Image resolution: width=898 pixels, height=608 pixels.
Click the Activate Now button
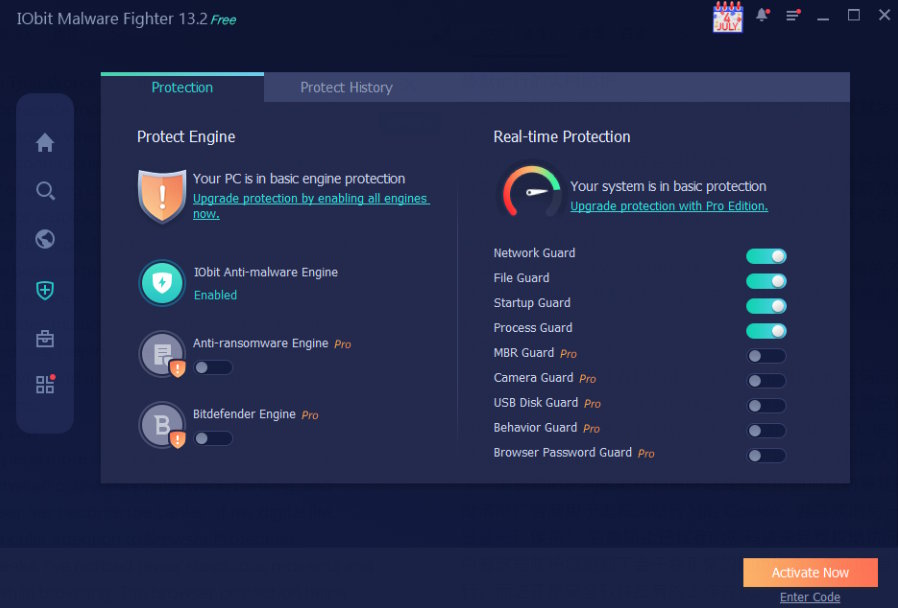pos(810,573)
